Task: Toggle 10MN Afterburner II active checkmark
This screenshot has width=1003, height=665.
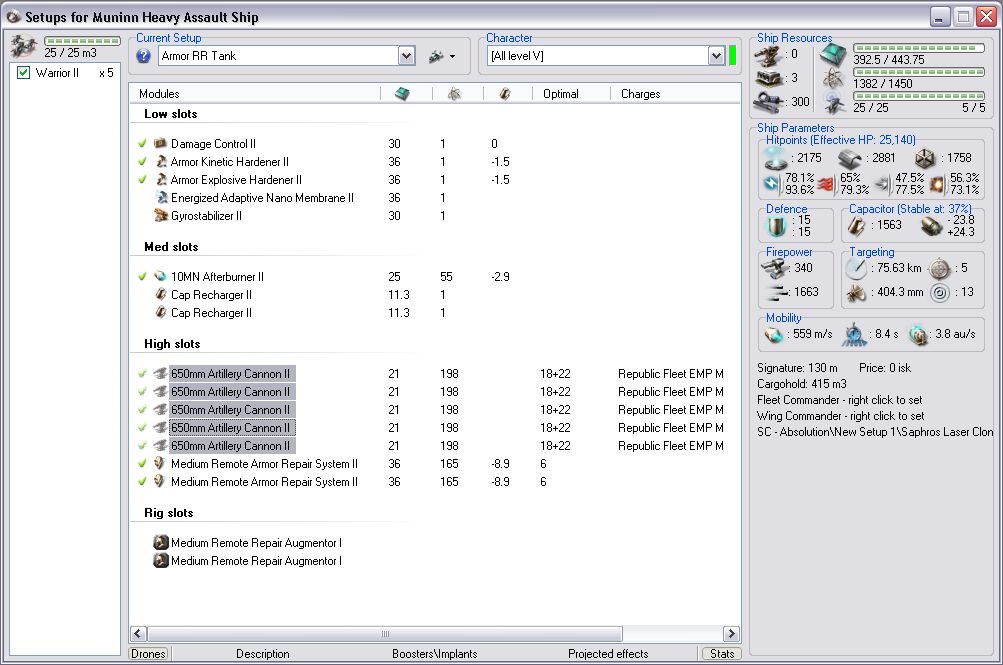Action: point(142,276)
